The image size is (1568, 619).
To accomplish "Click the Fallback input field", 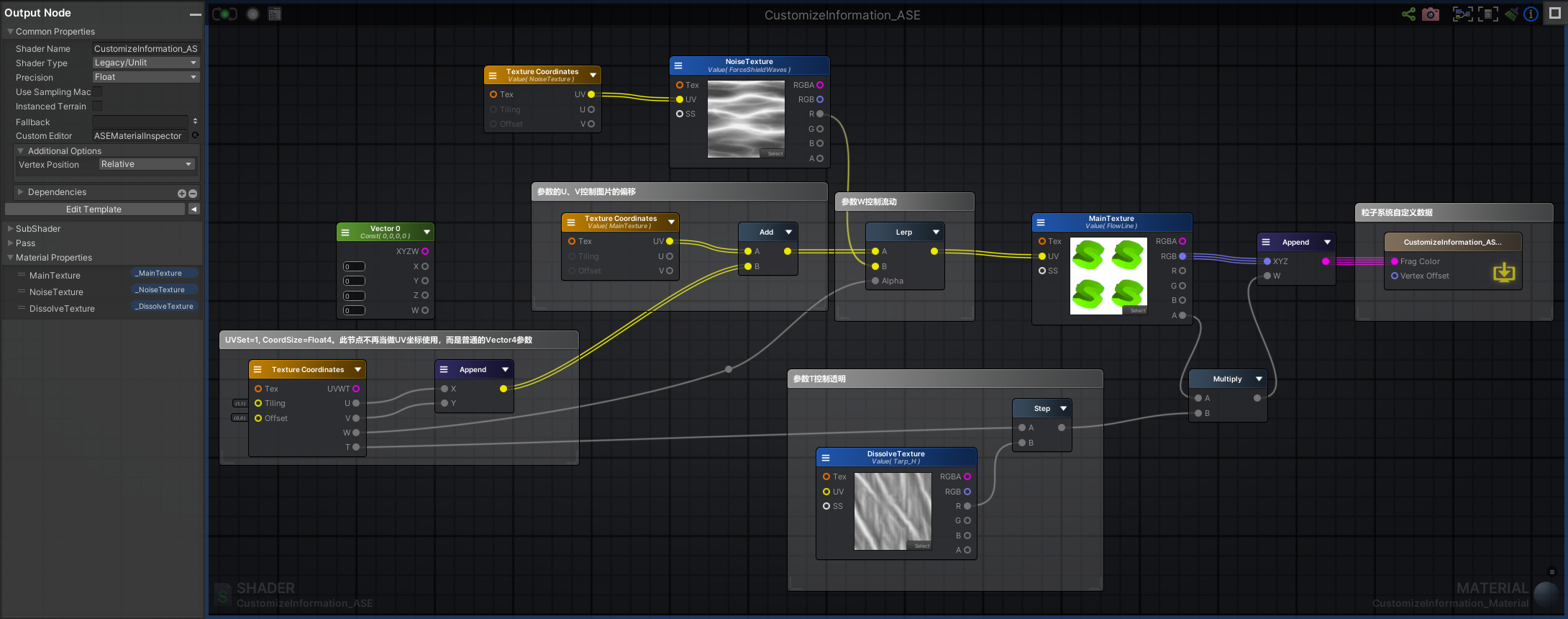I will (140, 122).
